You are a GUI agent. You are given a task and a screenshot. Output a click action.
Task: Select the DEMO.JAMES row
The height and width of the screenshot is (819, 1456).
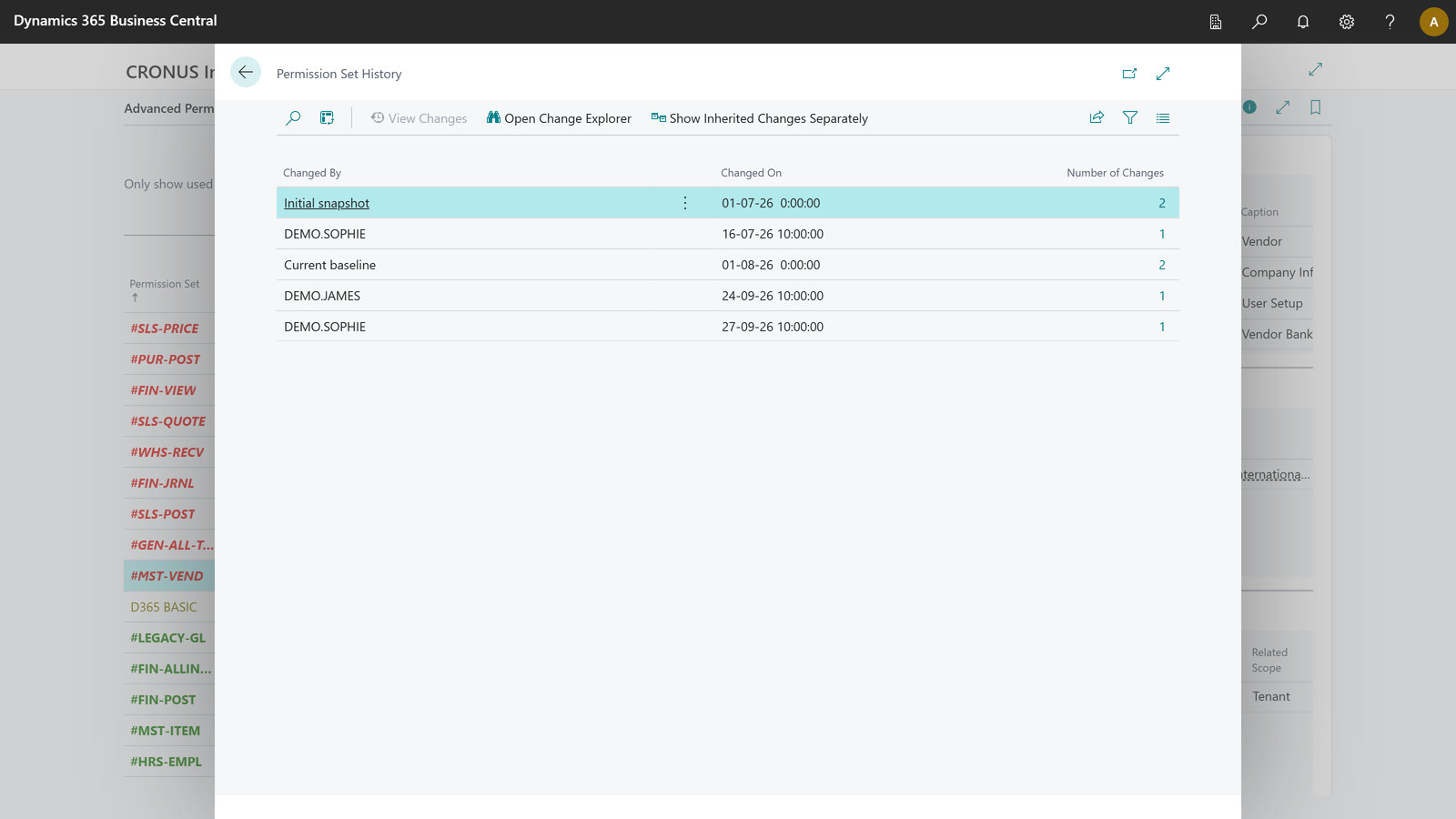pyautogui.click(x=728, y=296)
